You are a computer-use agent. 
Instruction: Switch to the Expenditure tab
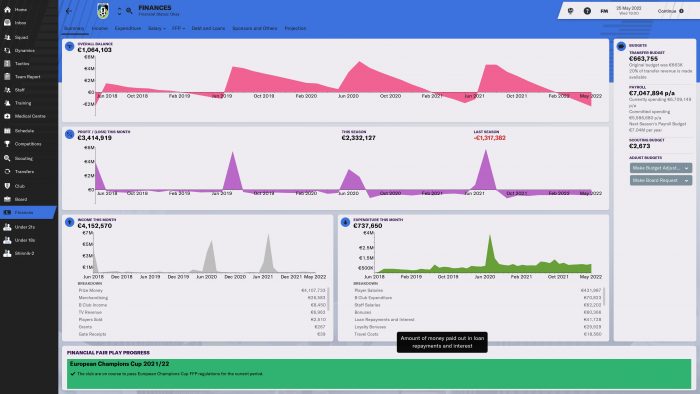click(128, 28)
